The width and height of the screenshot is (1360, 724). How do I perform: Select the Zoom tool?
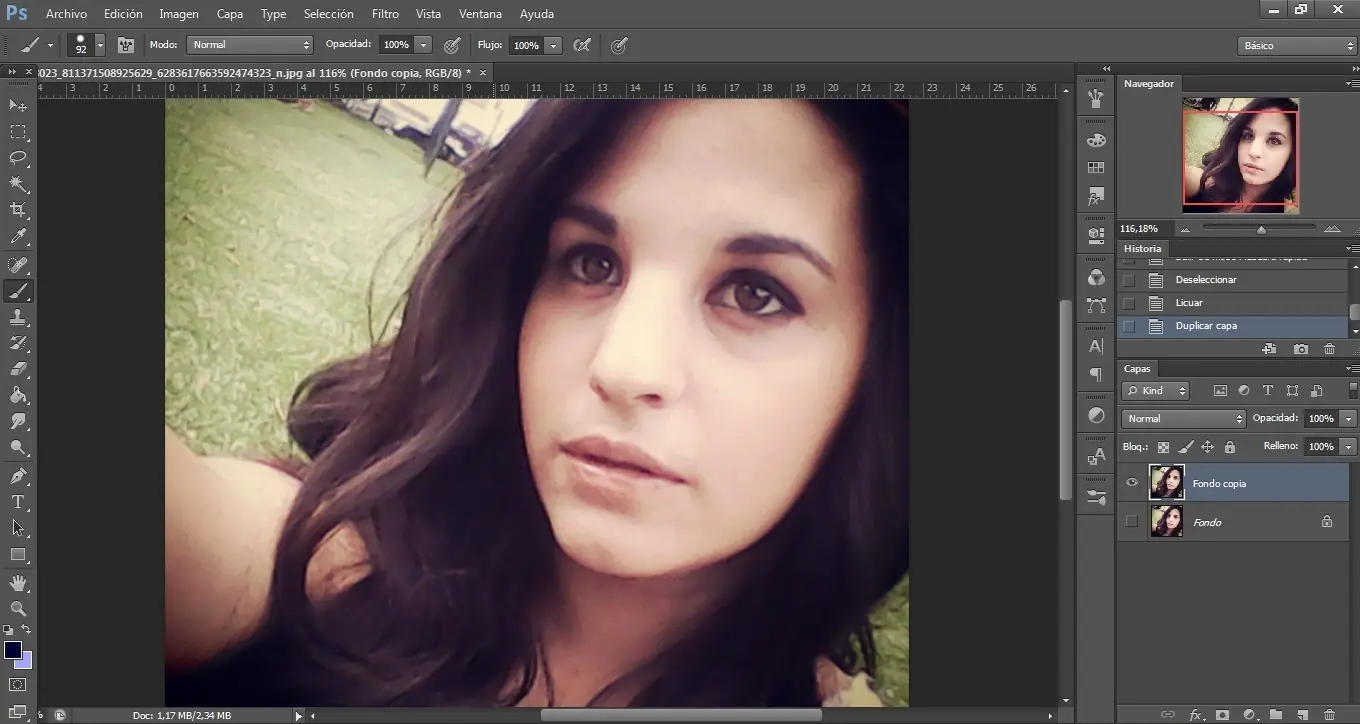click(18, 608)
